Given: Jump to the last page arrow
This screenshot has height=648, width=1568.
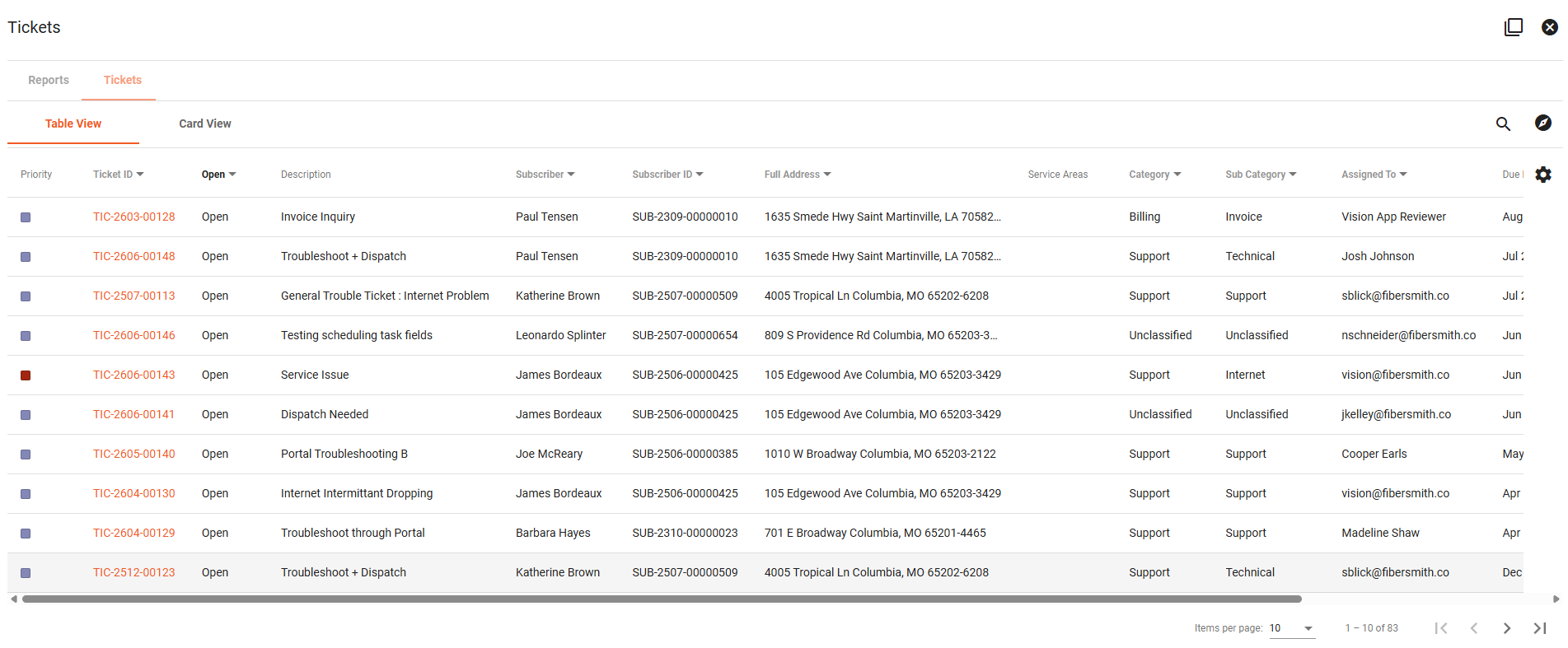Looking at the screenshot, I should pos(1540,628).
